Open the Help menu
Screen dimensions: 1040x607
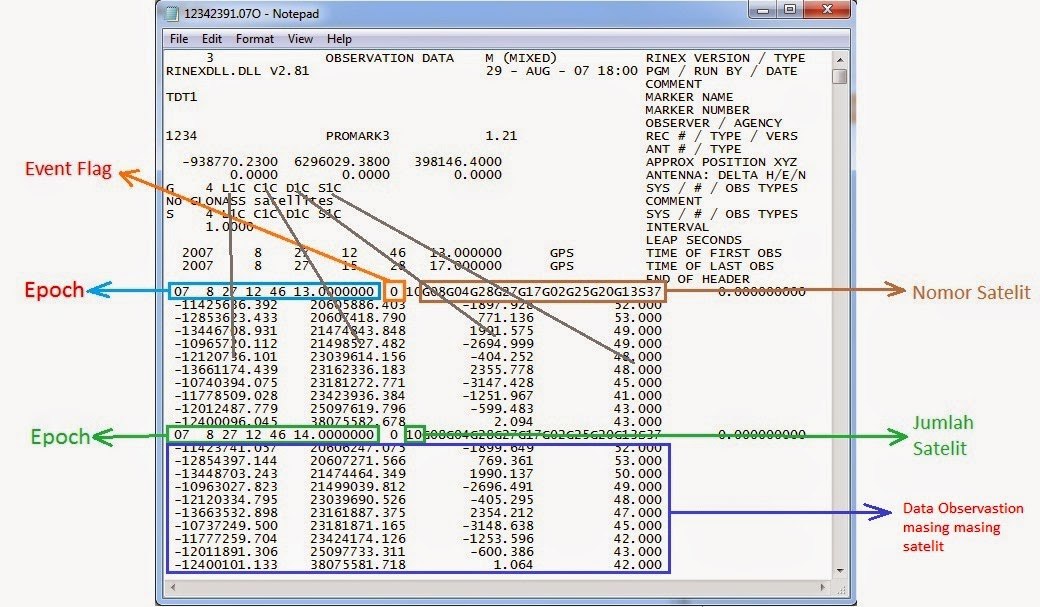pos(338,38)
